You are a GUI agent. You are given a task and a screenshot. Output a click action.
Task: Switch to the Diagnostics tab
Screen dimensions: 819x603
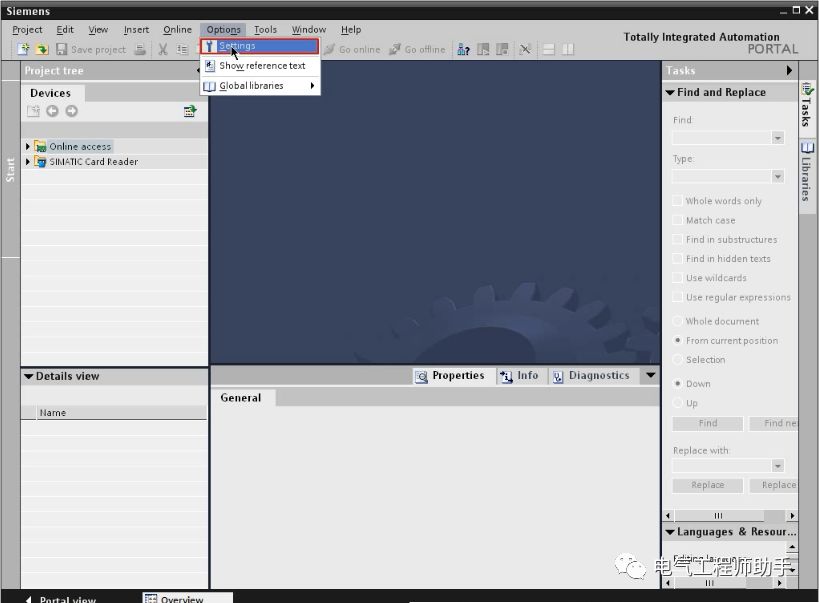(x=592, y=376)
